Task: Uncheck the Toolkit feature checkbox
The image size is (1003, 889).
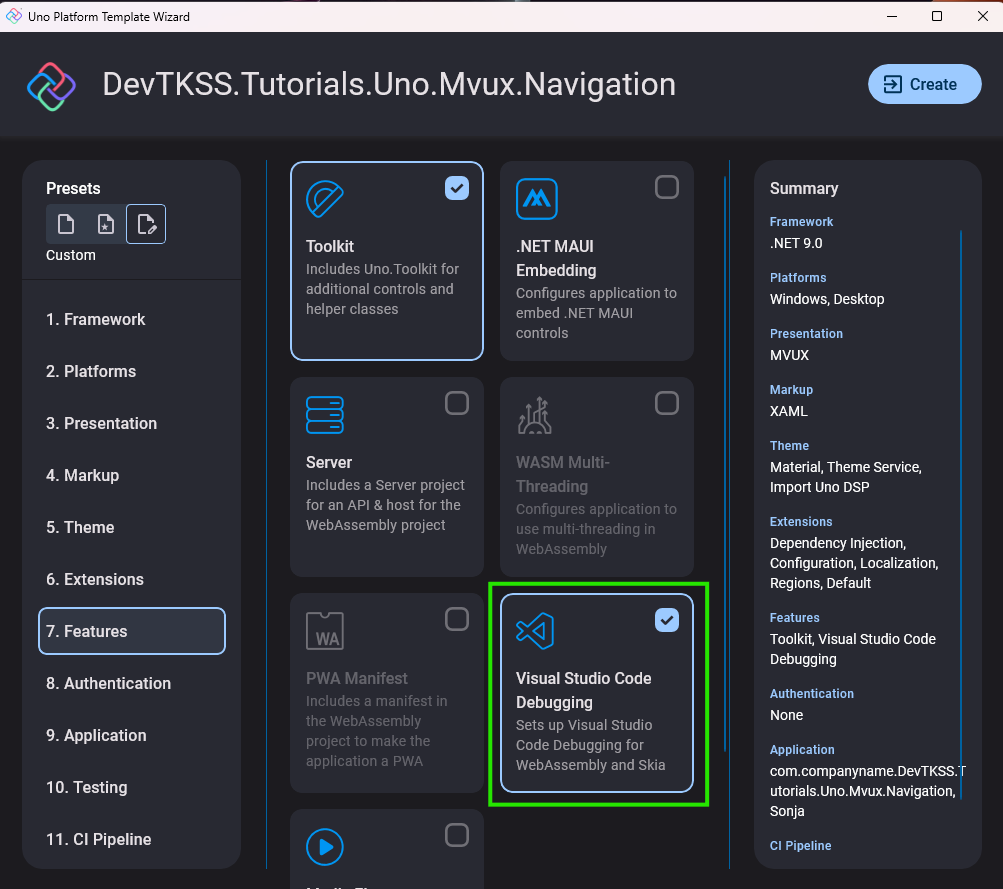Action: 457,187
